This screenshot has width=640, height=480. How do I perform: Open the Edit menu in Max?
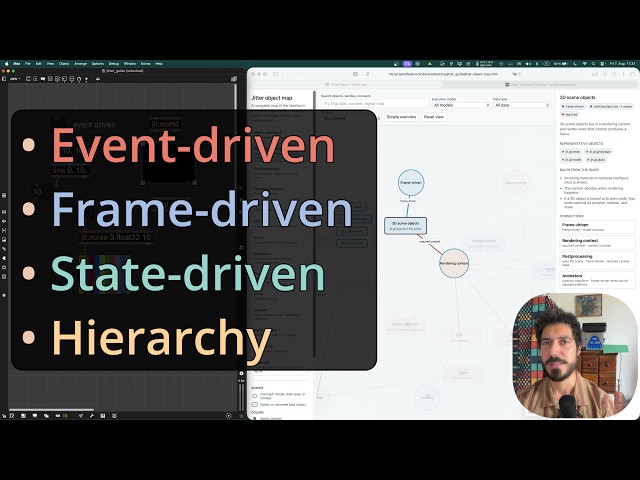tap(39, 64)
